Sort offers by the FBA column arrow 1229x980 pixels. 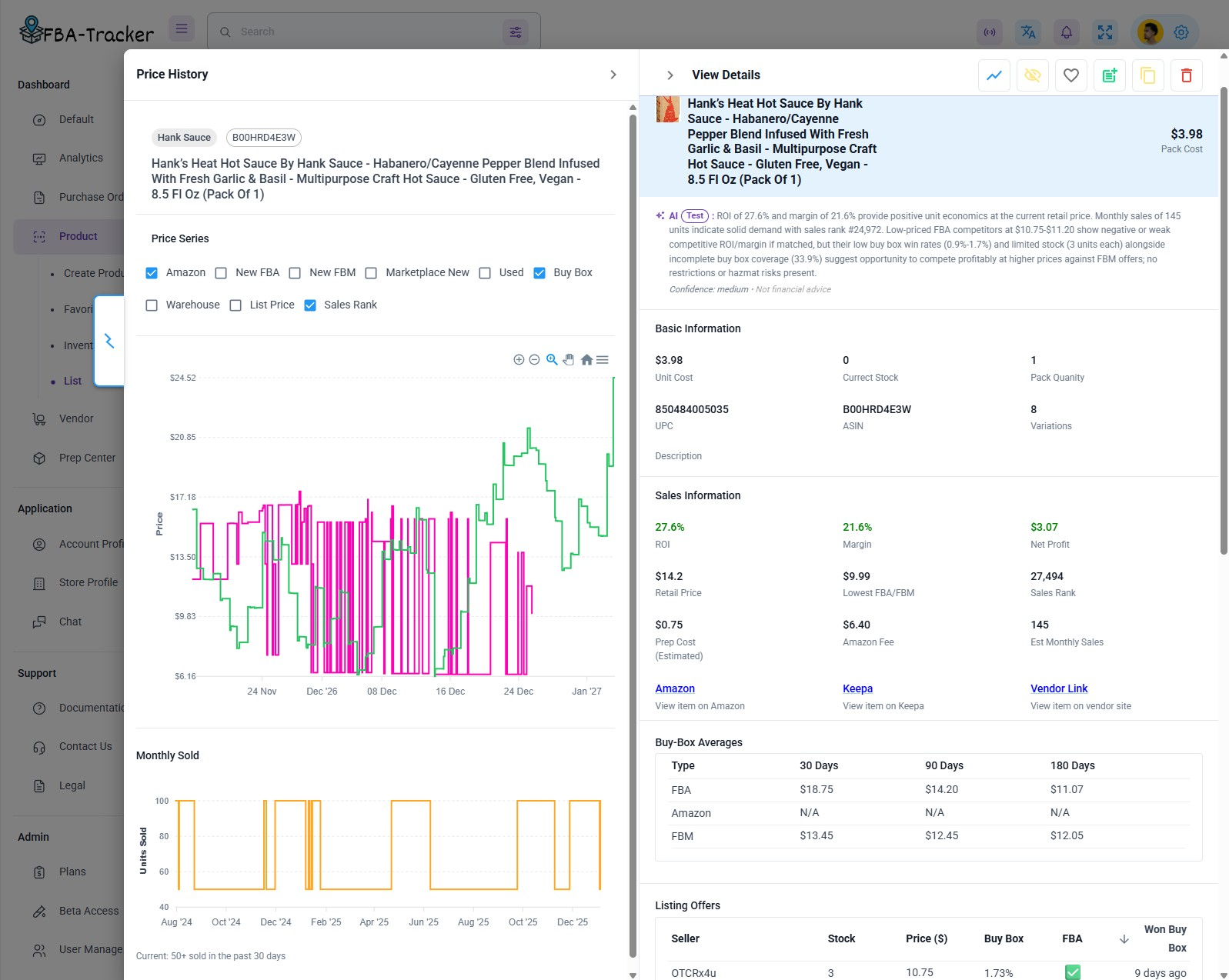pyautogui.click(x=1124, y=939)
